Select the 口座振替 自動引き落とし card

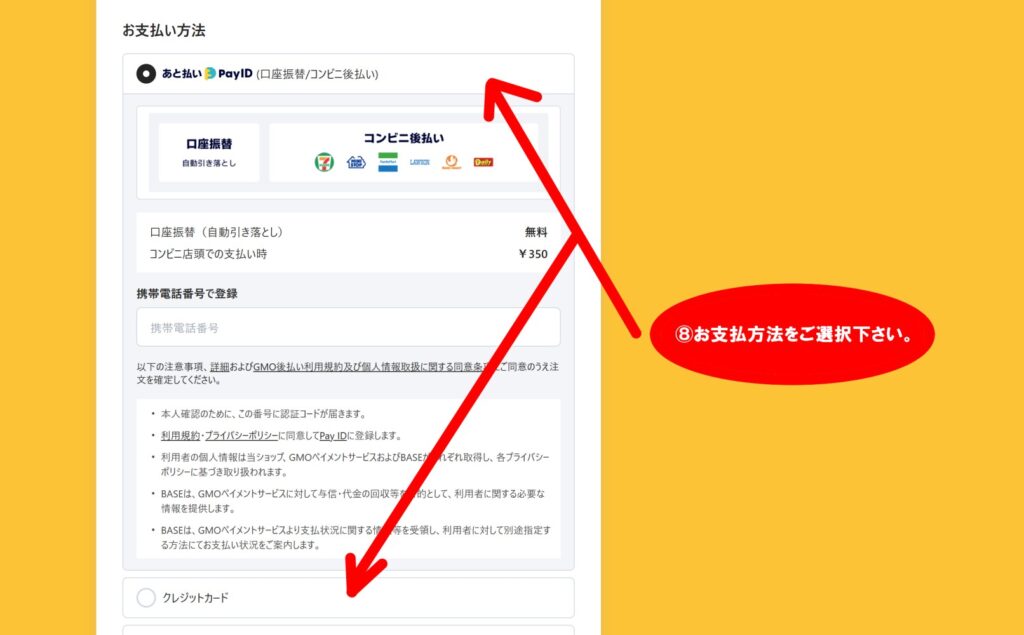point(209,152)
